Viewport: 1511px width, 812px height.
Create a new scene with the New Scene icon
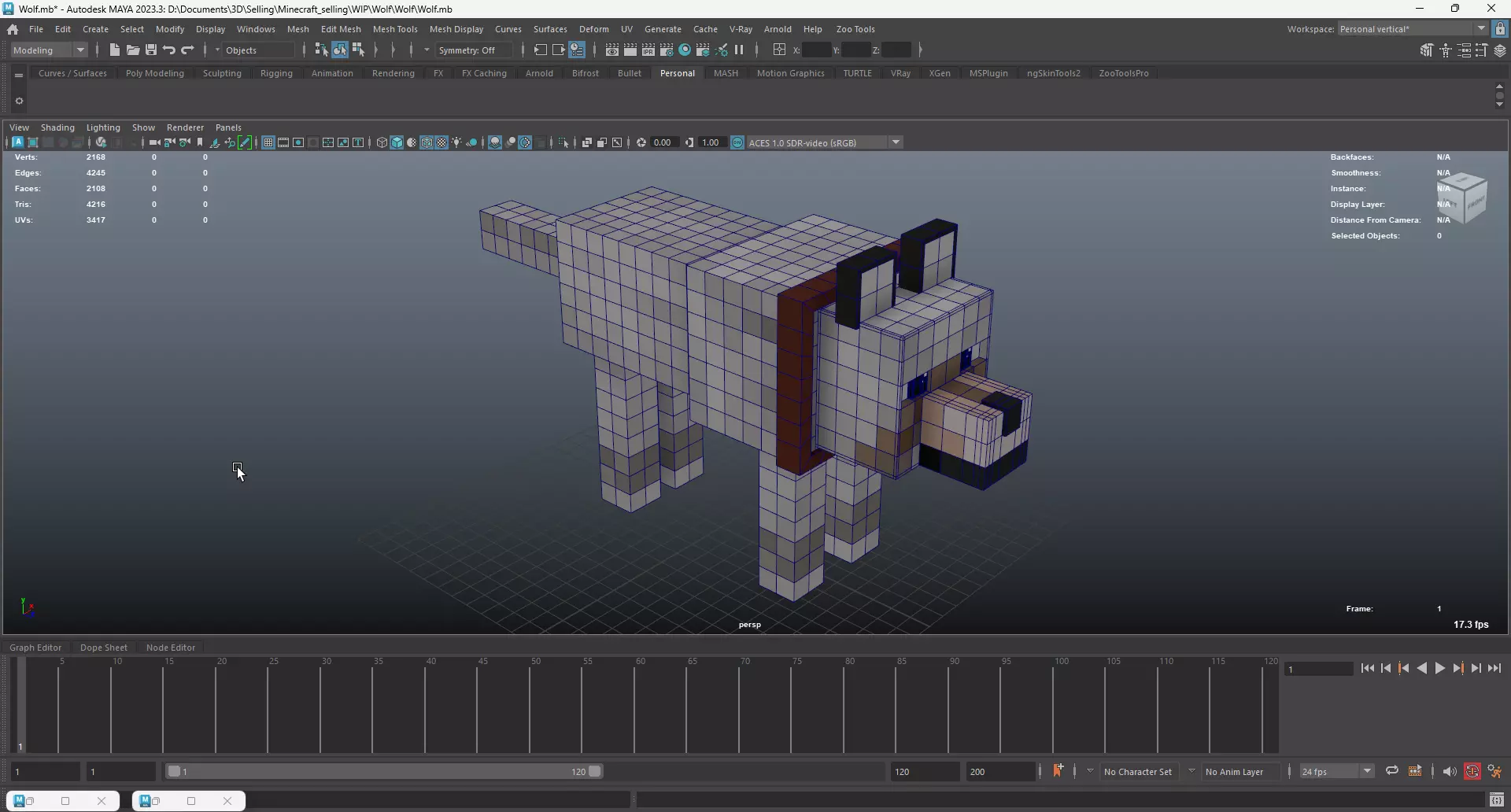[114, 50]
